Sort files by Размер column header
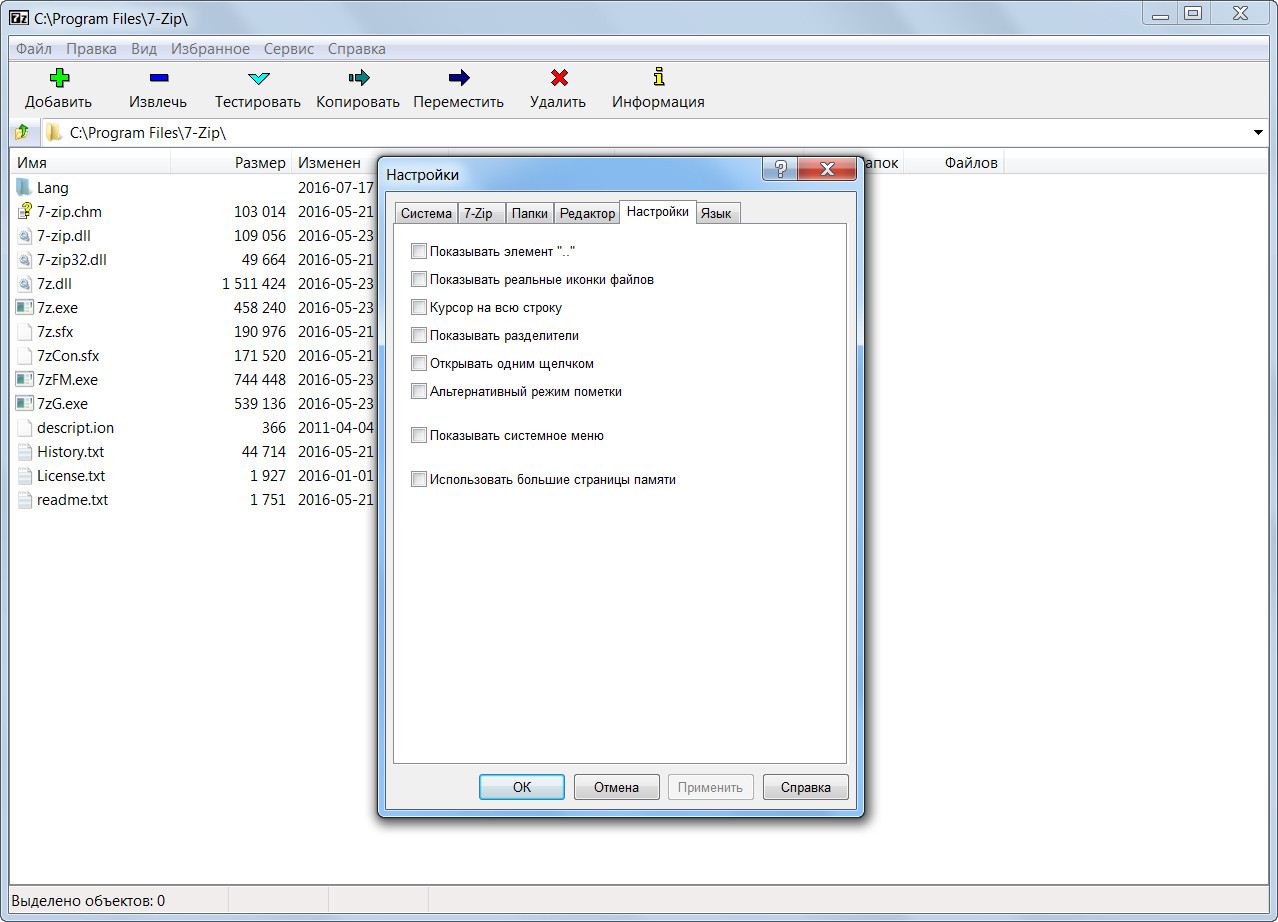1278x922 pixels. click(231, 162)
